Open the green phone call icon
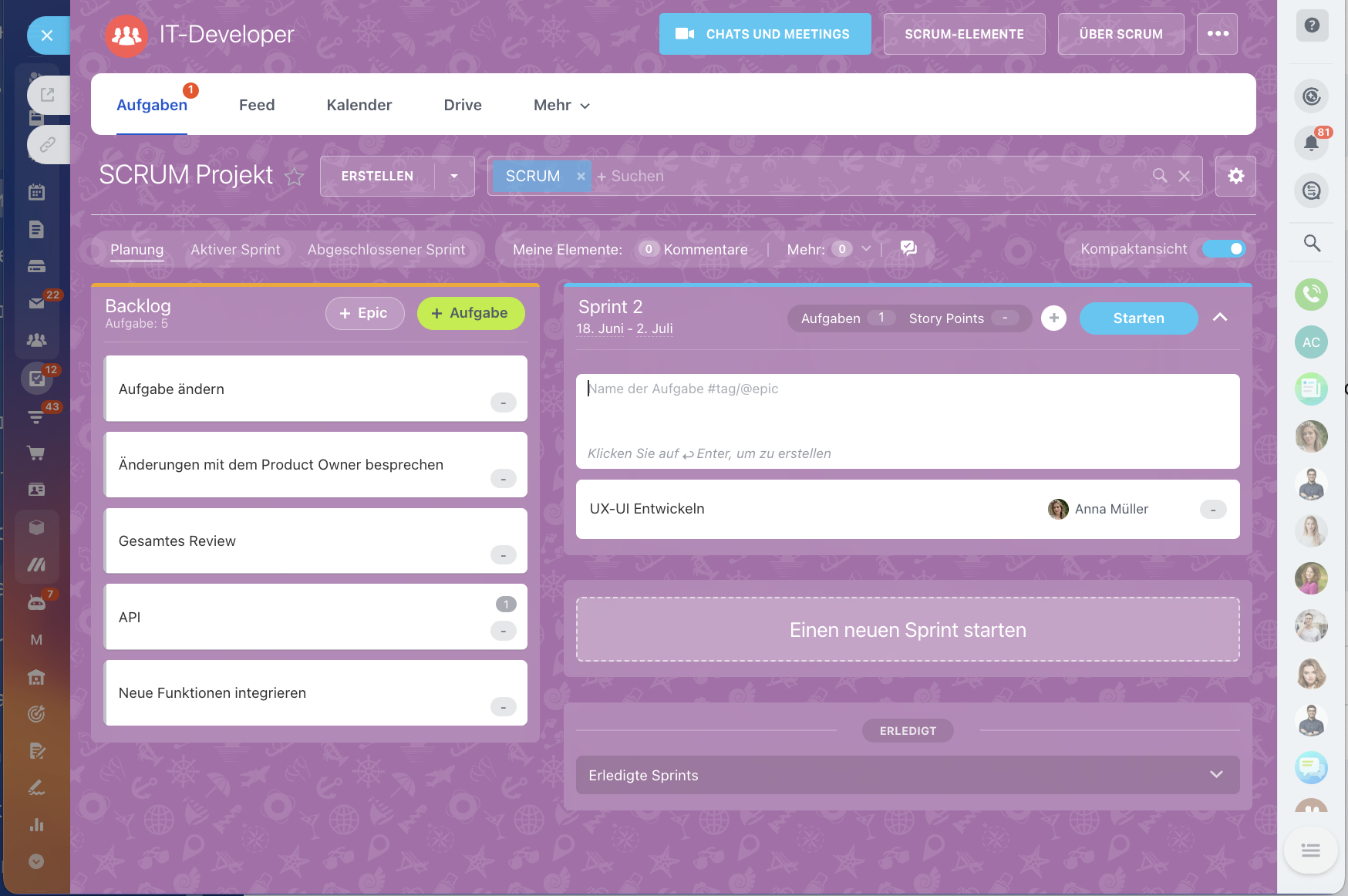 1311,295
